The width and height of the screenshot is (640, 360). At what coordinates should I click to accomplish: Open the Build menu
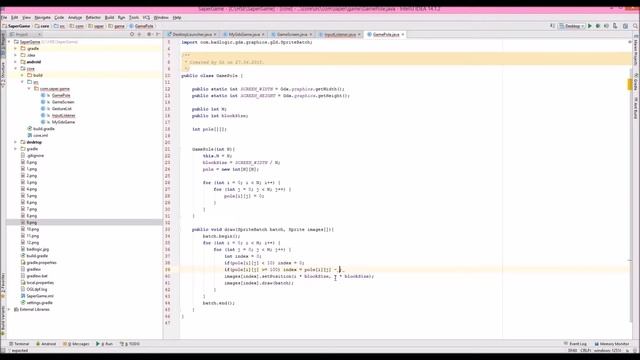coord(109,18)
